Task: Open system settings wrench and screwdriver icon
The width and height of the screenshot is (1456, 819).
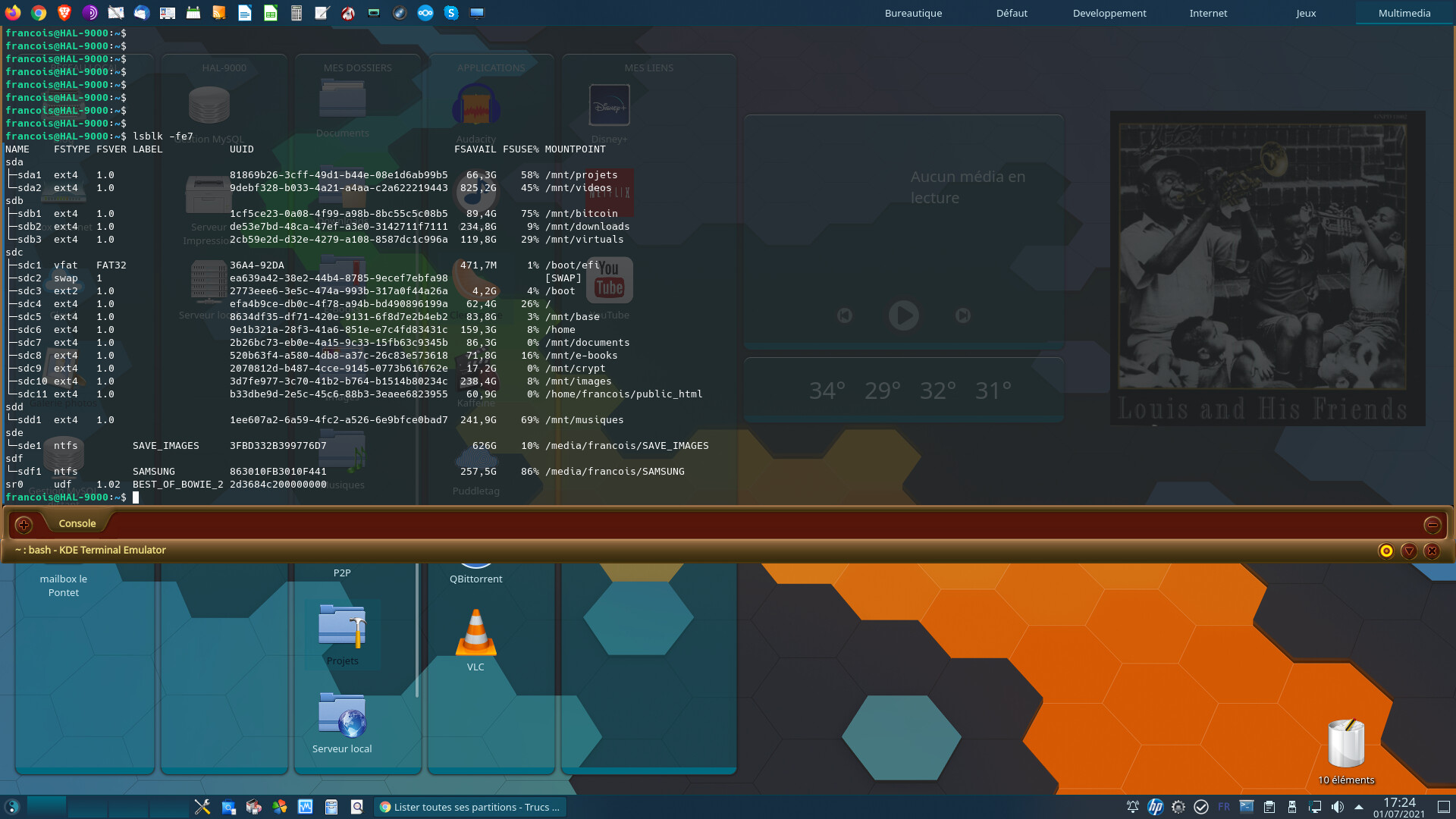Action: click(202, 807)
